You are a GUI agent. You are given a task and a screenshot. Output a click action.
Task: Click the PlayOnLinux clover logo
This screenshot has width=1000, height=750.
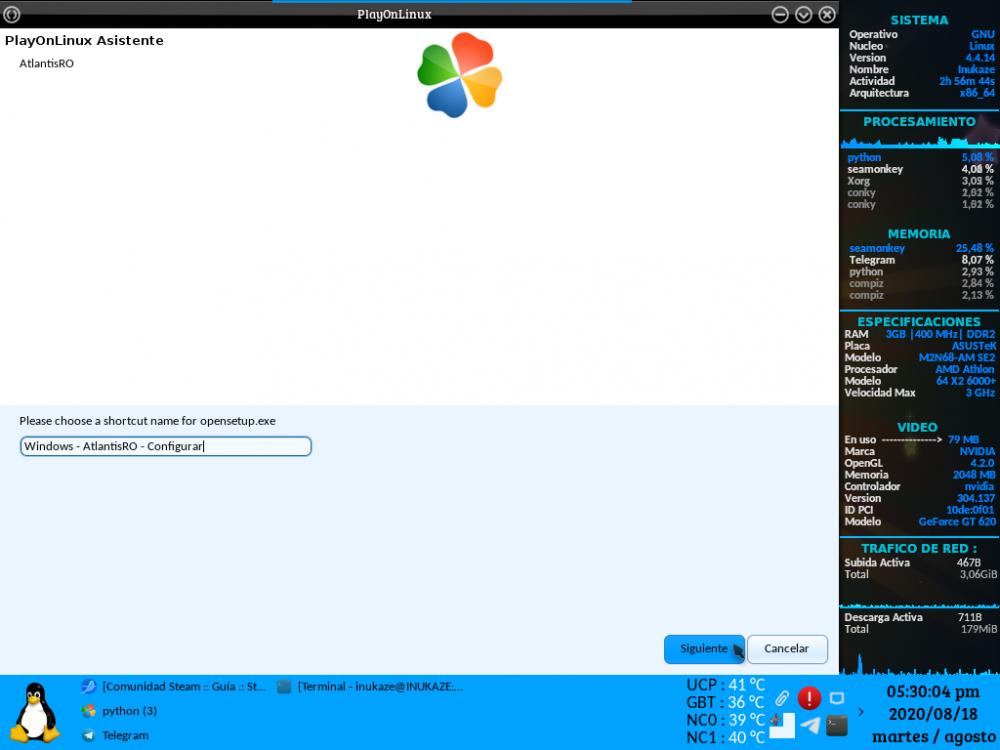(459, 75)
